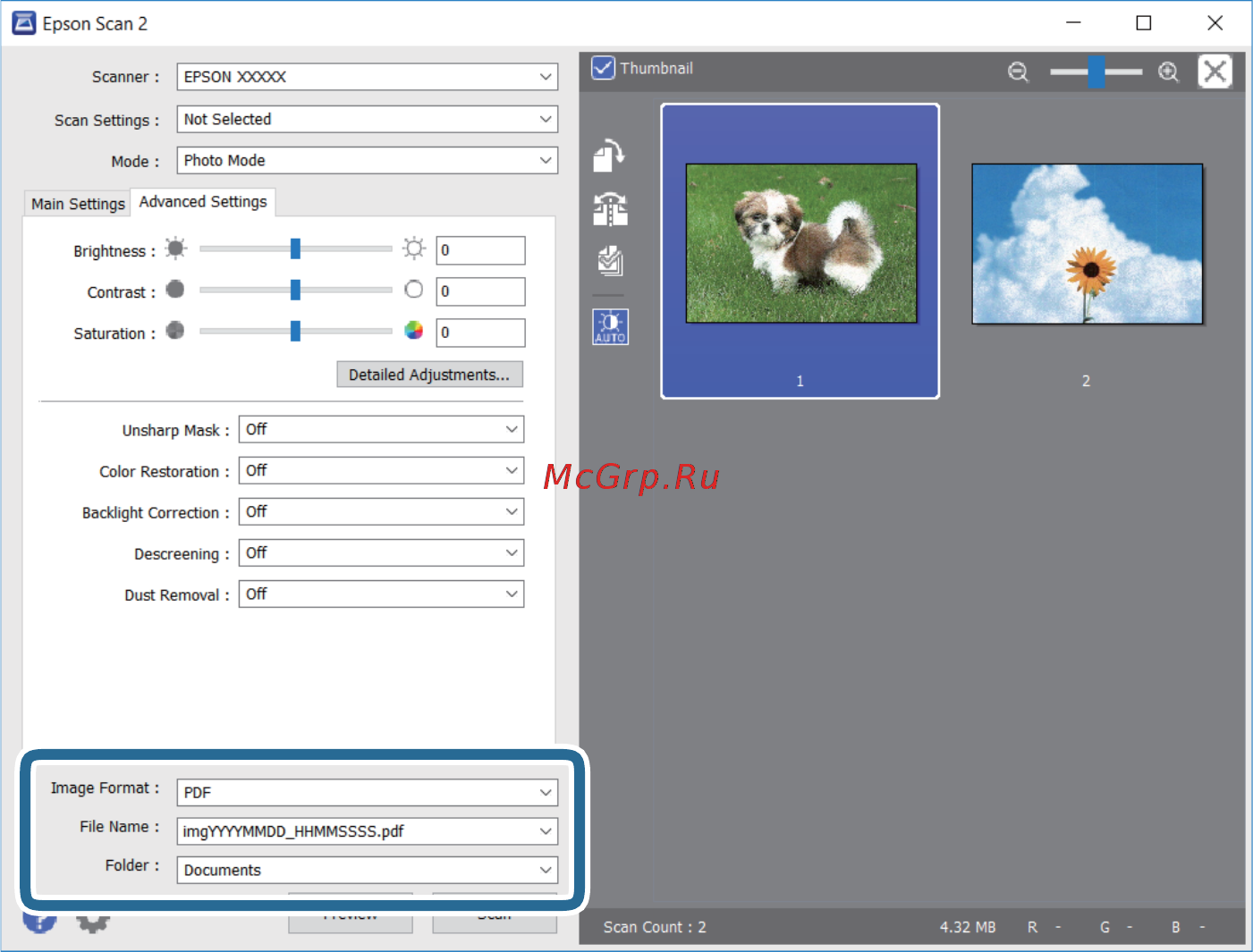This screenshot has width=1253, height=952.
Task: Open the Scan Settings dropdown
Action: point(367,120)
